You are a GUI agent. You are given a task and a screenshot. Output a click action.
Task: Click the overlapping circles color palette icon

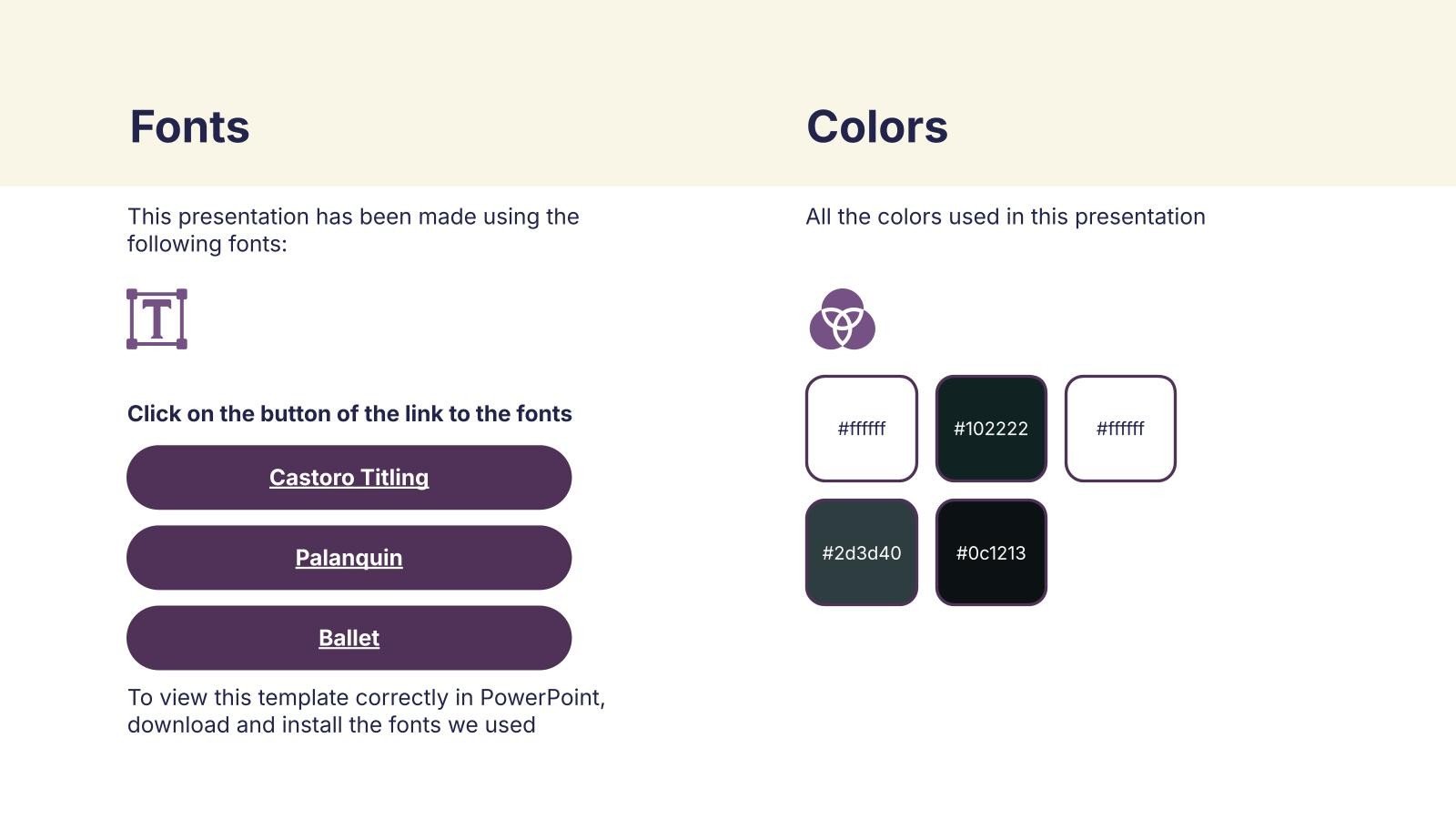point(843,319)
